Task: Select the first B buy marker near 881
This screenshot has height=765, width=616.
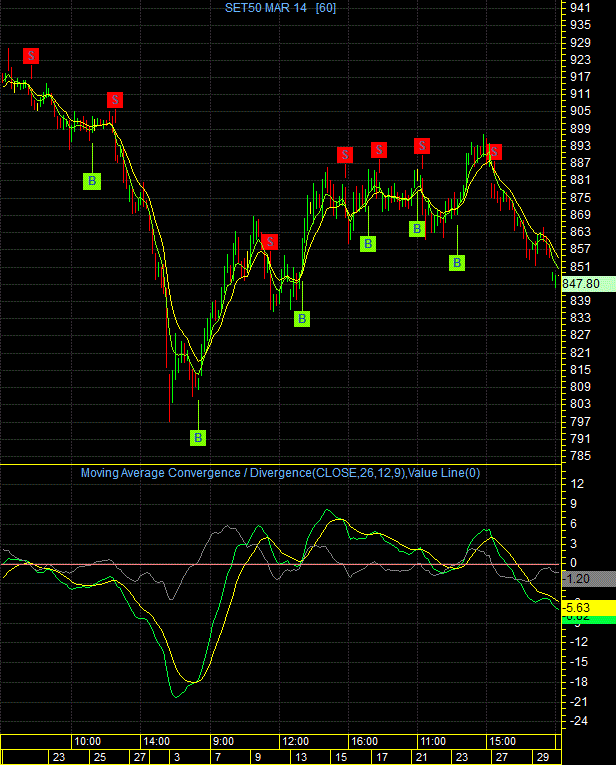Action: tap(92, 181)
